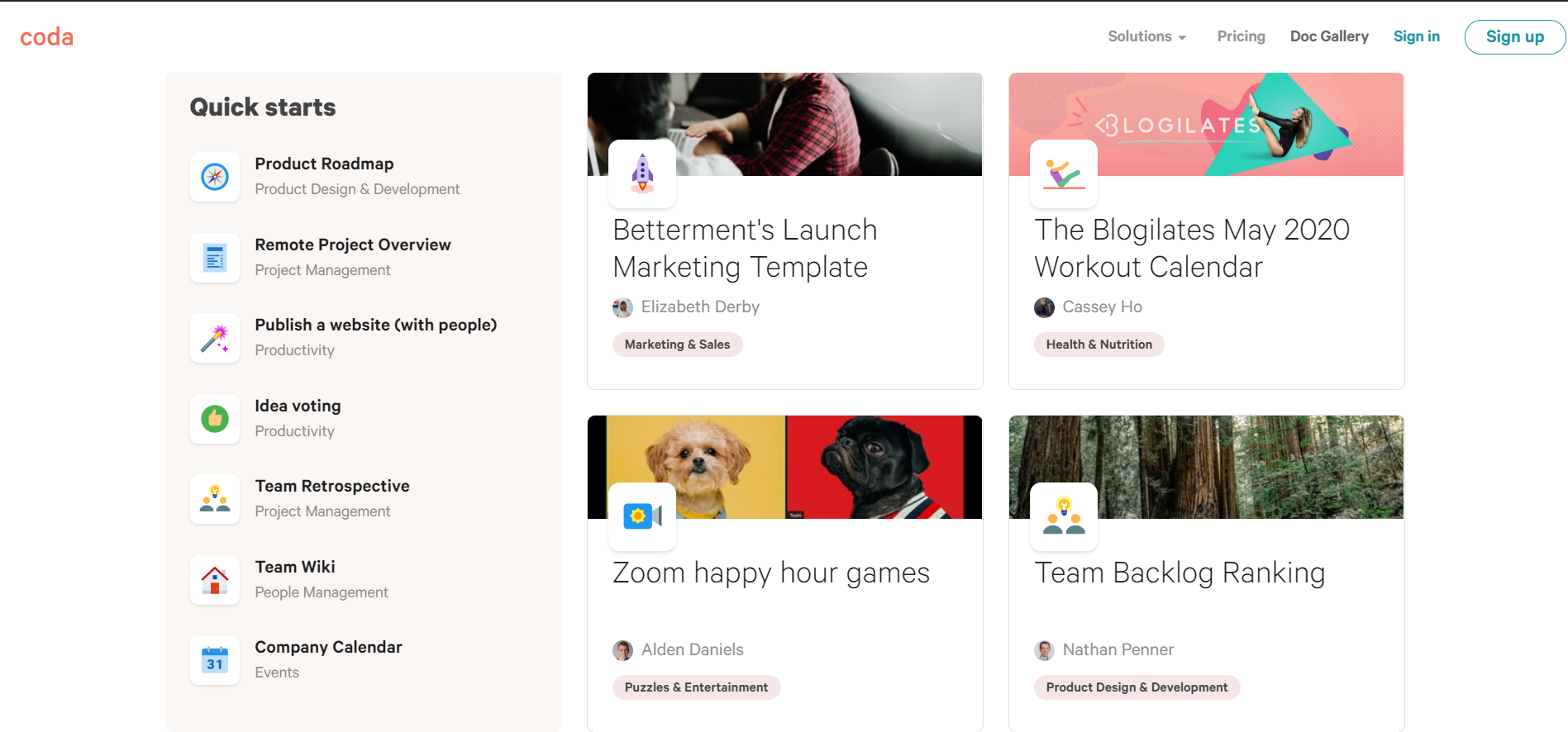Click Elizabeth Derby's avatar
1568x732 pixels.
pyautogui.click(x=622, y=307)
